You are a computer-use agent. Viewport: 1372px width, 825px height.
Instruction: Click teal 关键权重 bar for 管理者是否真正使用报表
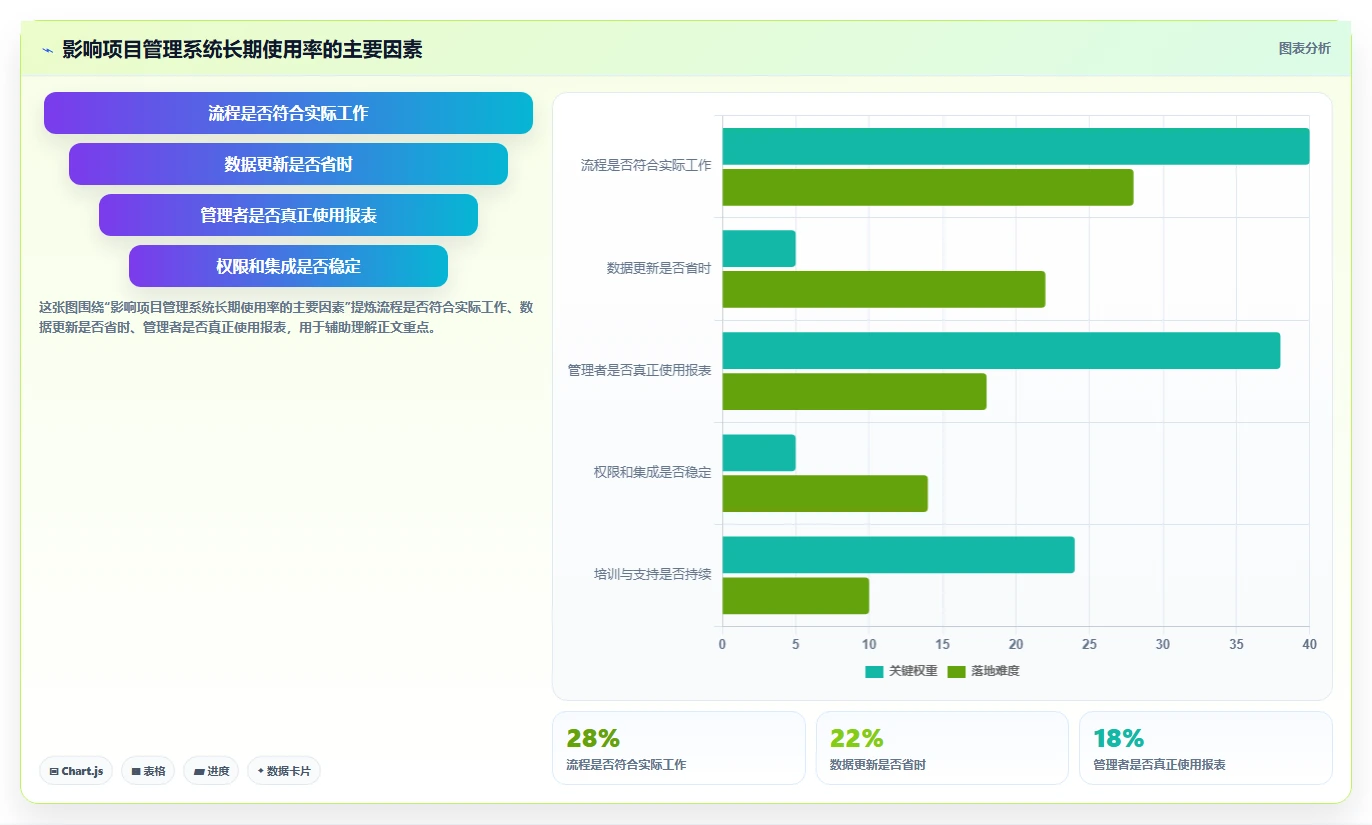[x=1001, y=351]
